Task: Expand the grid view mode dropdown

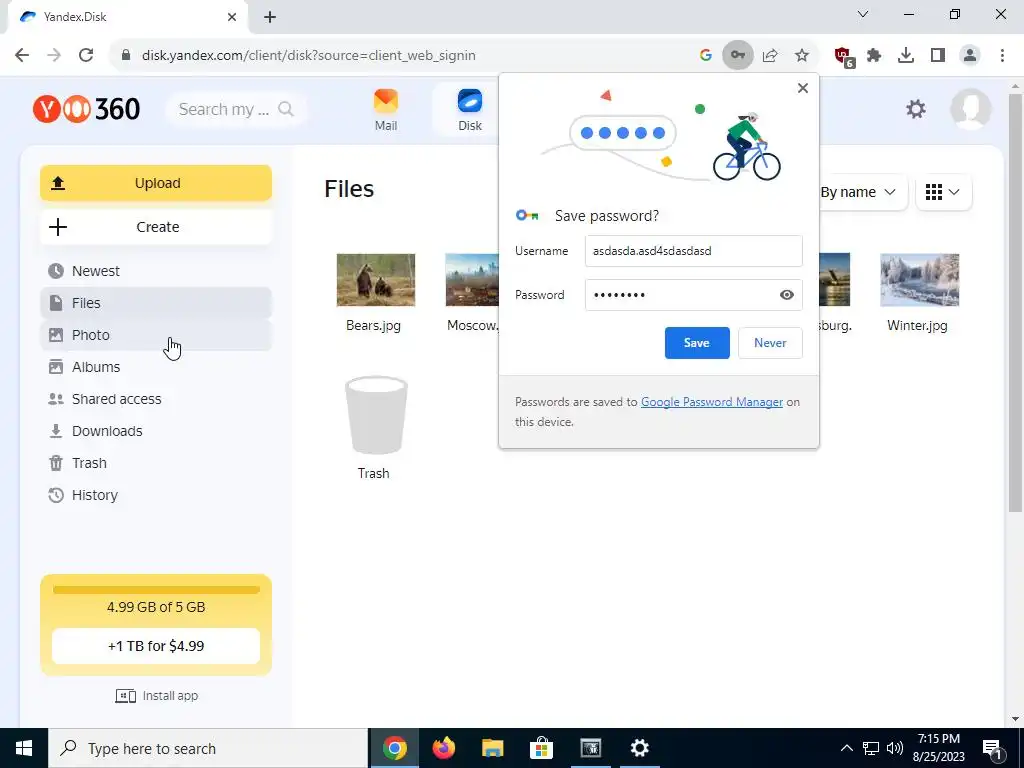Action: tap(943, 192)
